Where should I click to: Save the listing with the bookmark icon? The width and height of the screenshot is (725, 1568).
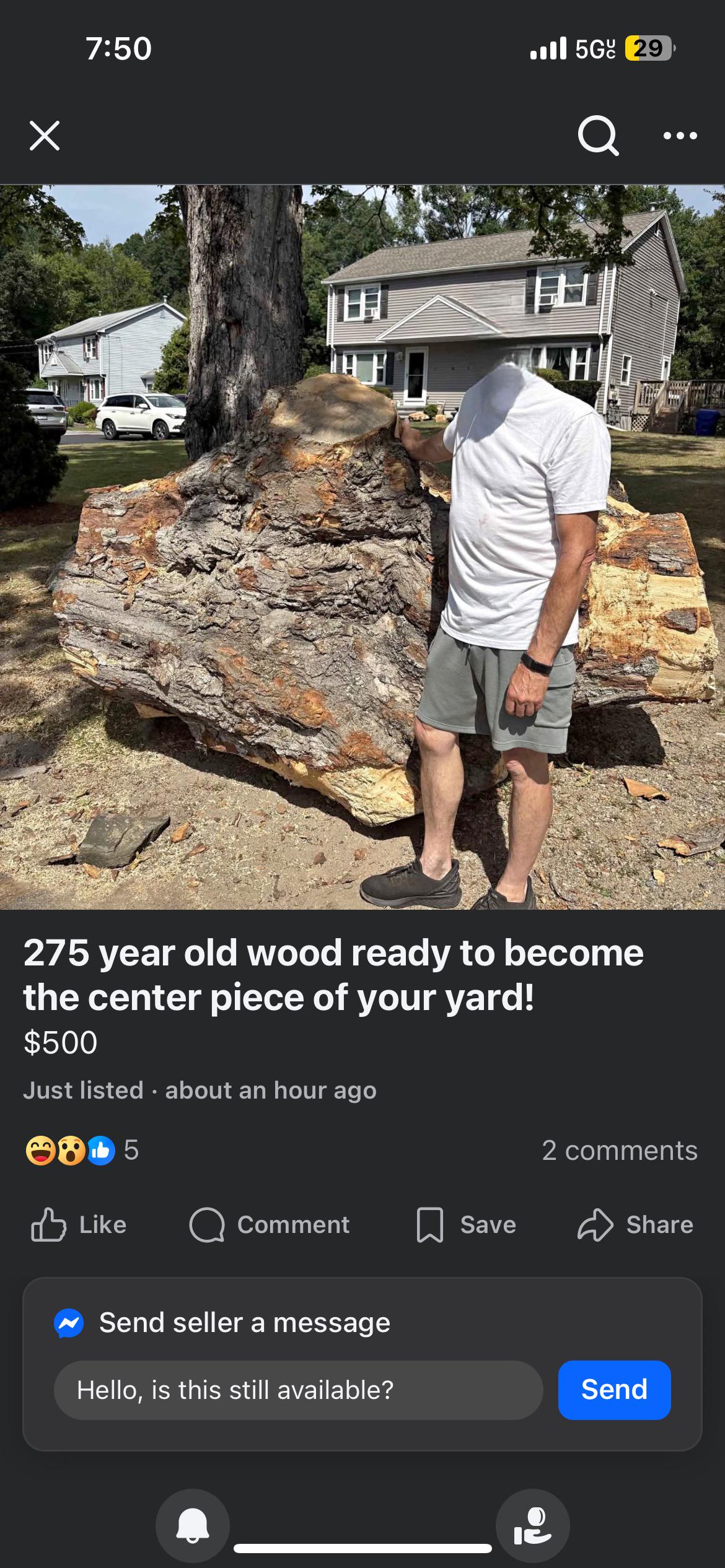click(430, 1225)
